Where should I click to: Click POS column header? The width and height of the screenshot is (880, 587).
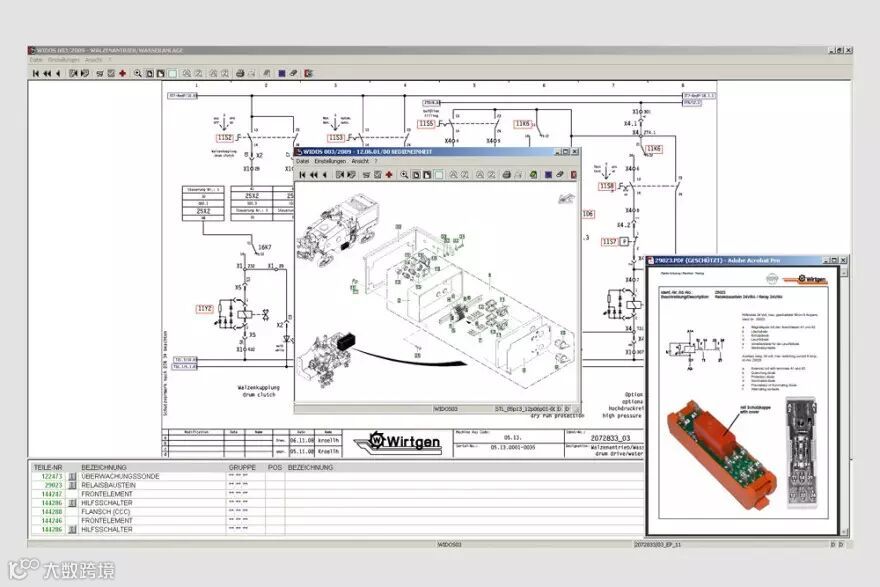click(x=275, y=467)
